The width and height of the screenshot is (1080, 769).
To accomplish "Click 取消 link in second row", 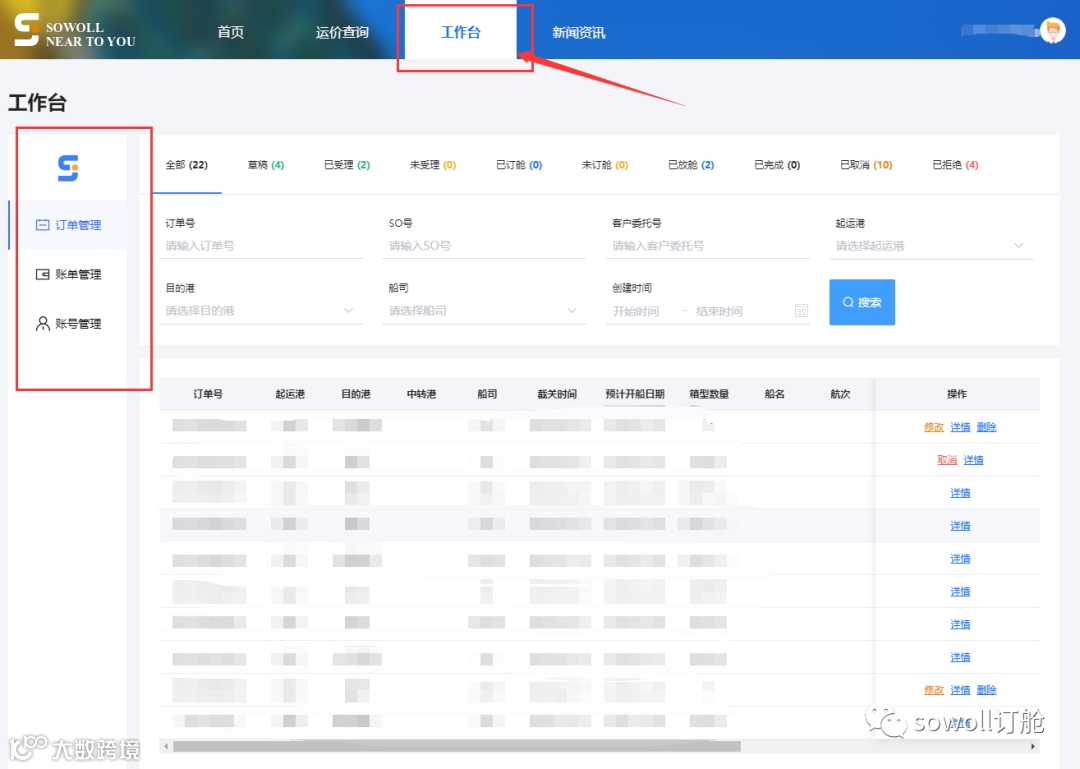I will [x=946, y=460].
